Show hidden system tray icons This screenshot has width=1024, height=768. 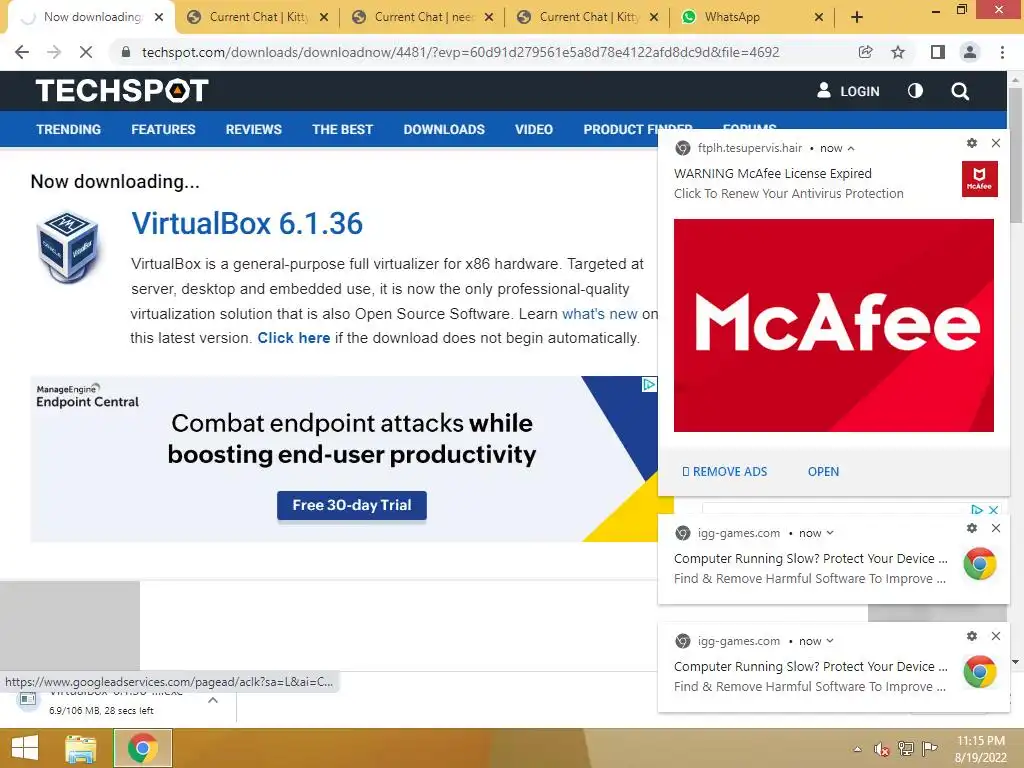click(x=857, y=749)
